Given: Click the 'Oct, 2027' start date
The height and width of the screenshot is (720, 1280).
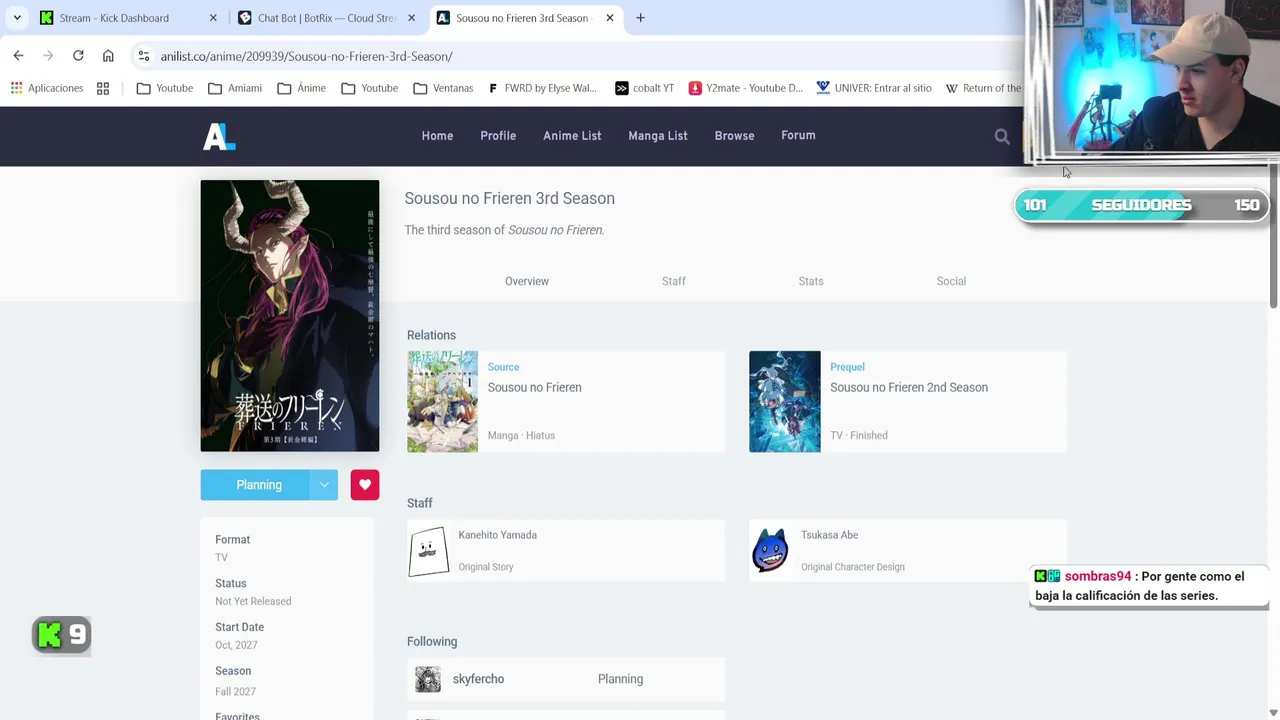Looking at the screenshot, I should [x=236, y=645].
